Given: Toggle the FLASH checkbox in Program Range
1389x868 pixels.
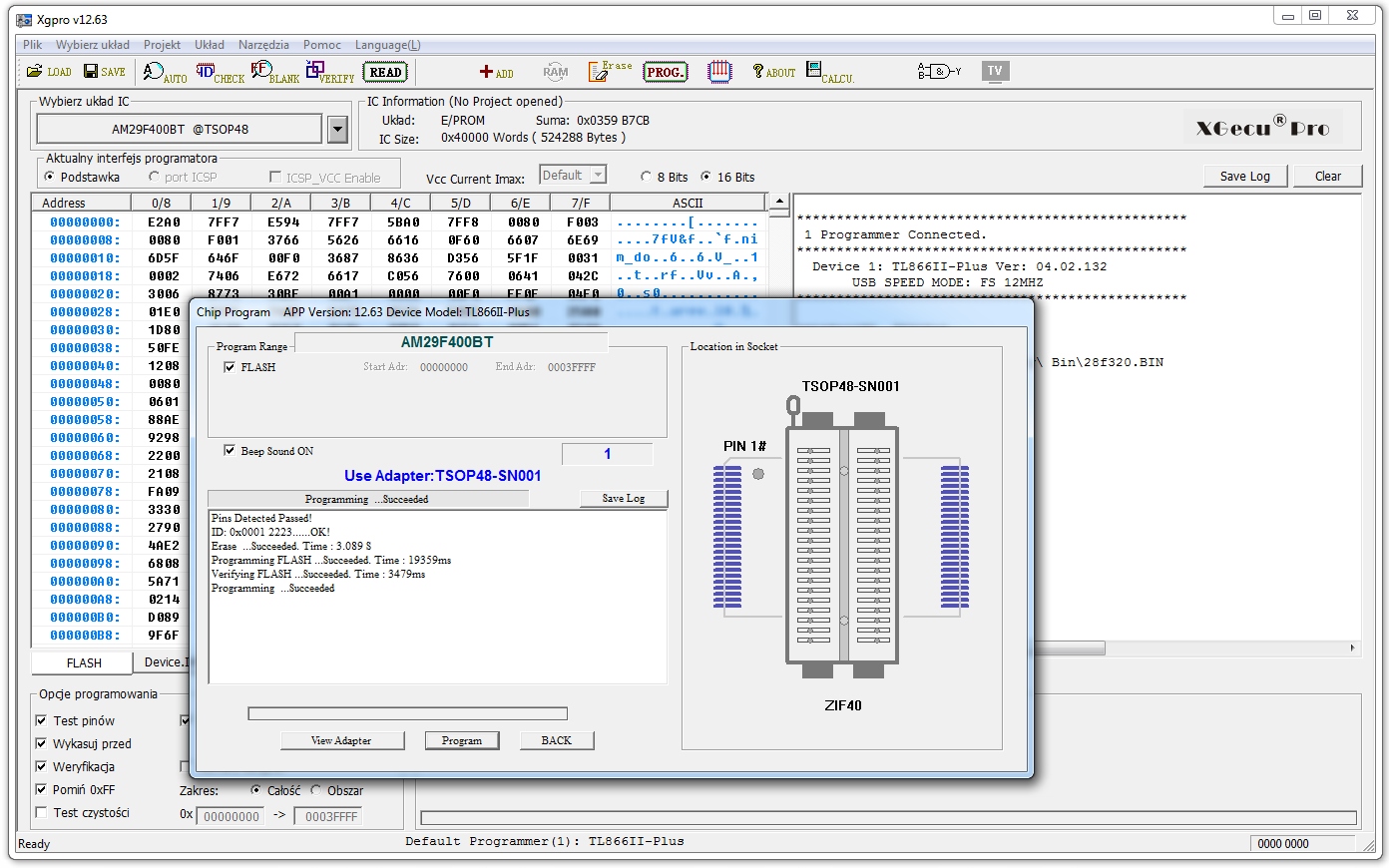Looking at the screenshot, I should coord(231,367).
